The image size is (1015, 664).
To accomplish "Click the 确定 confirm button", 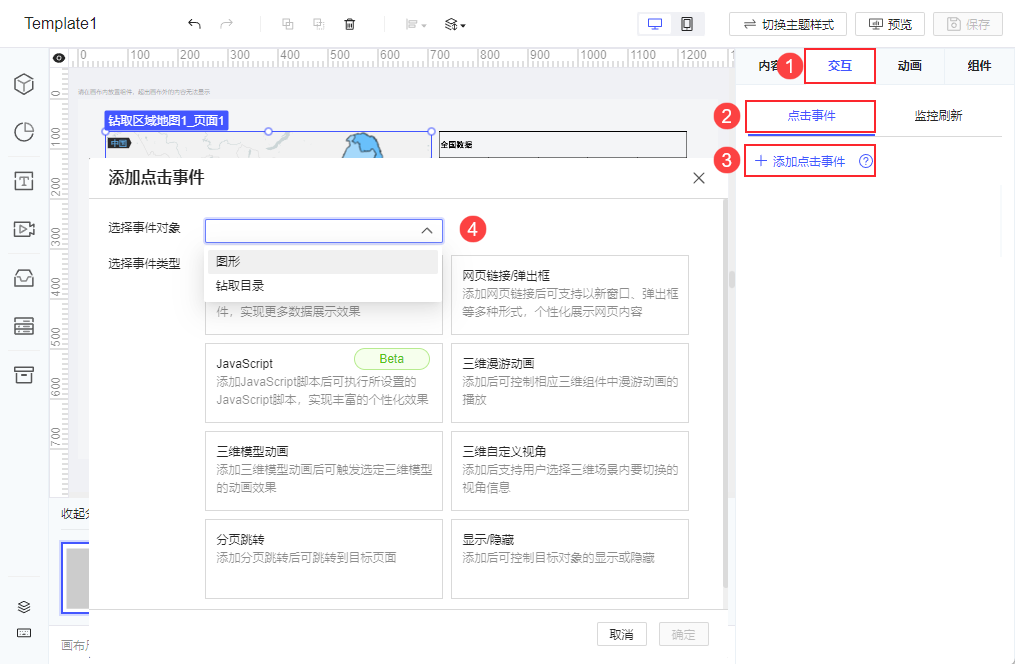I will (x=684, y=634).
